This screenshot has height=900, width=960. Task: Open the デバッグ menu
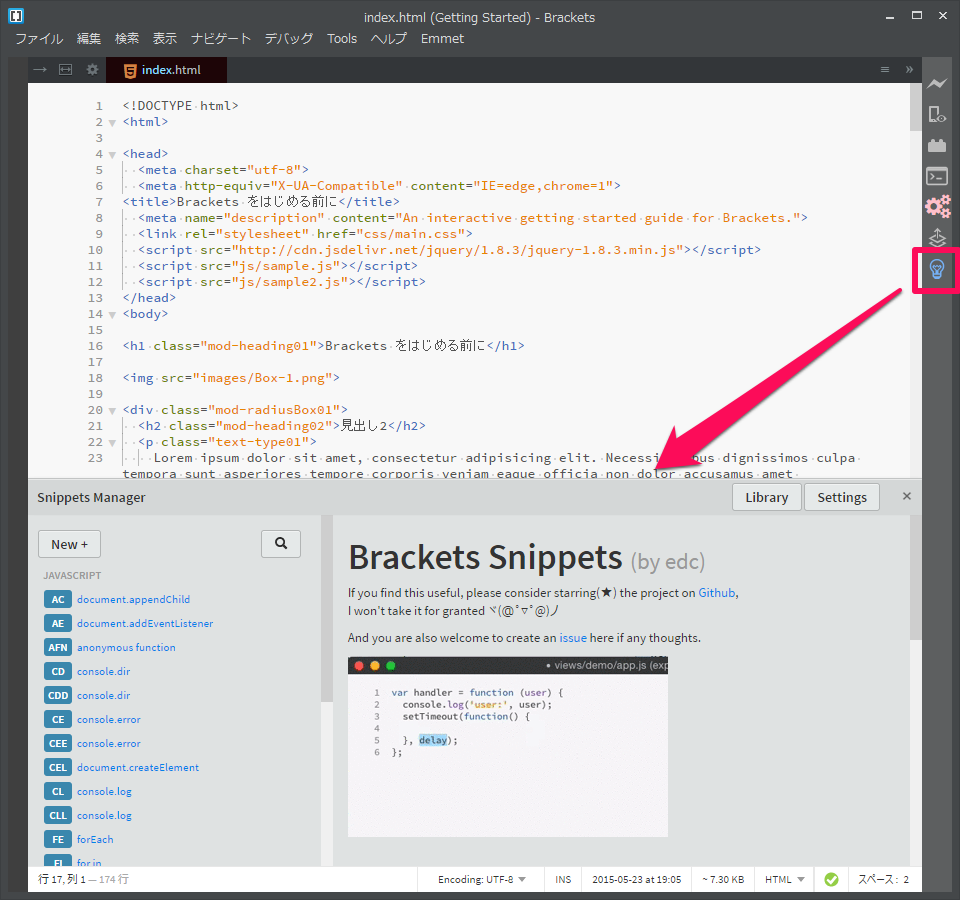point(289,39)
